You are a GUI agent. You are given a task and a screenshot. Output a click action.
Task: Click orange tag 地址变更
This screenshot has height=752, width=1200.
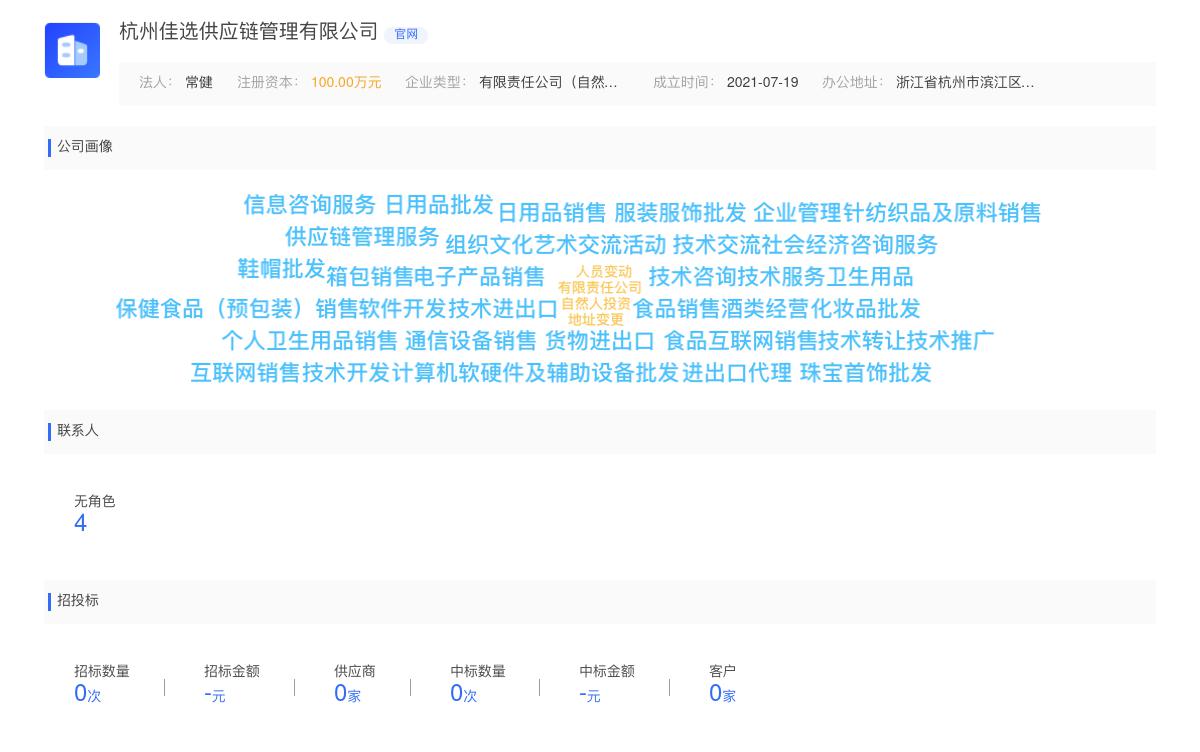tap(596, 320)
